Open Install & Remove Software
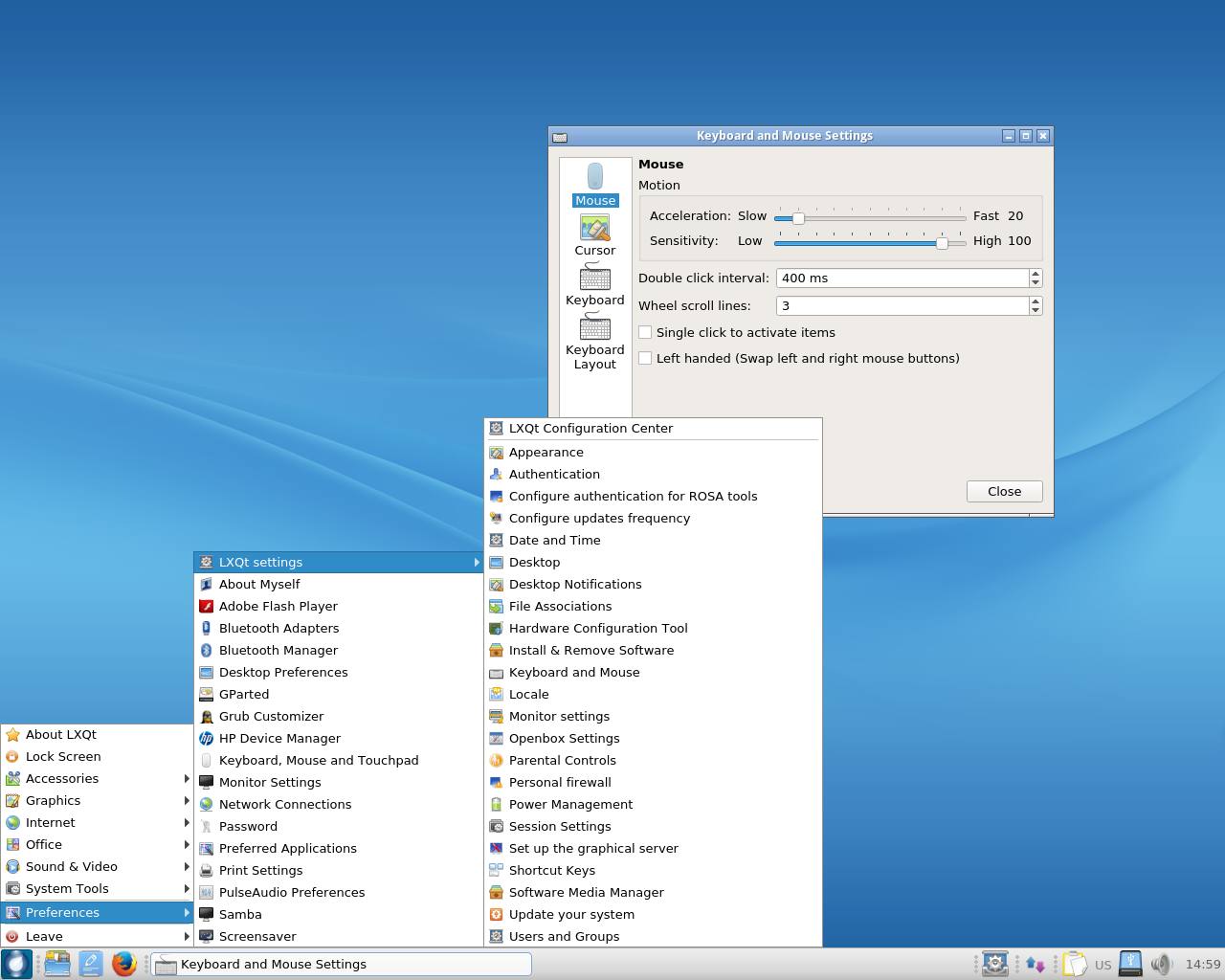The image size is (1225, 980). pos(653,650)
